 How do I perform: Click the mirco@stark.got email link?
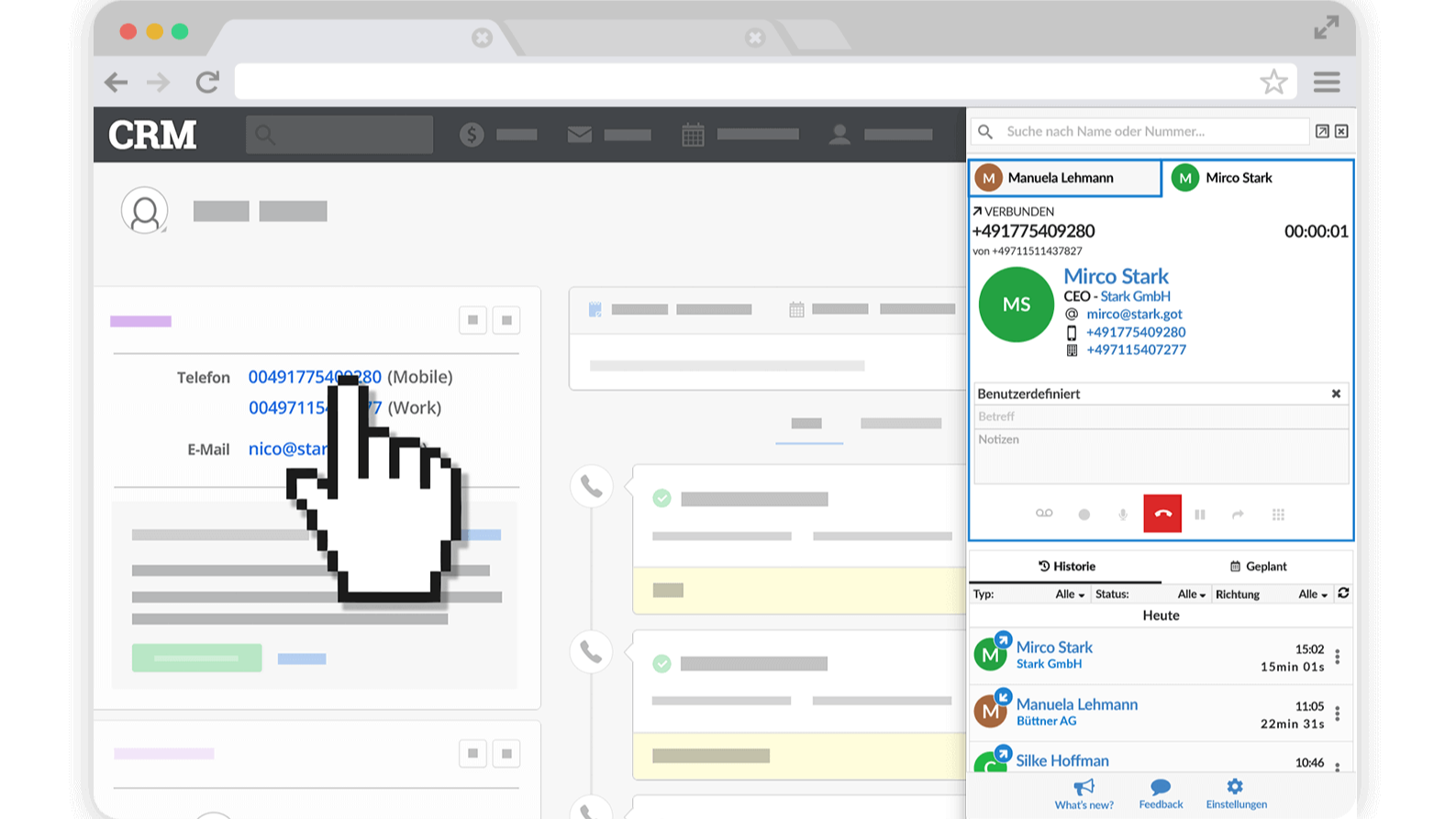(x=1134, y=314)
